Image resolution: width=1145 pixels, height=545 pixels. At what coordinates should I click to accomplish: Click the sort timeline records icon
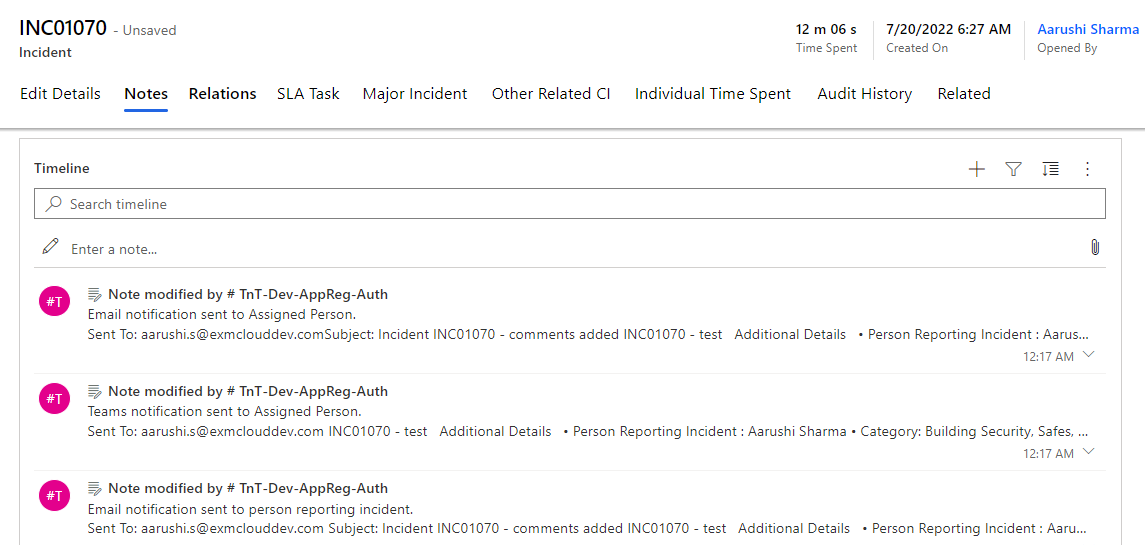(x=1050, y=169)
